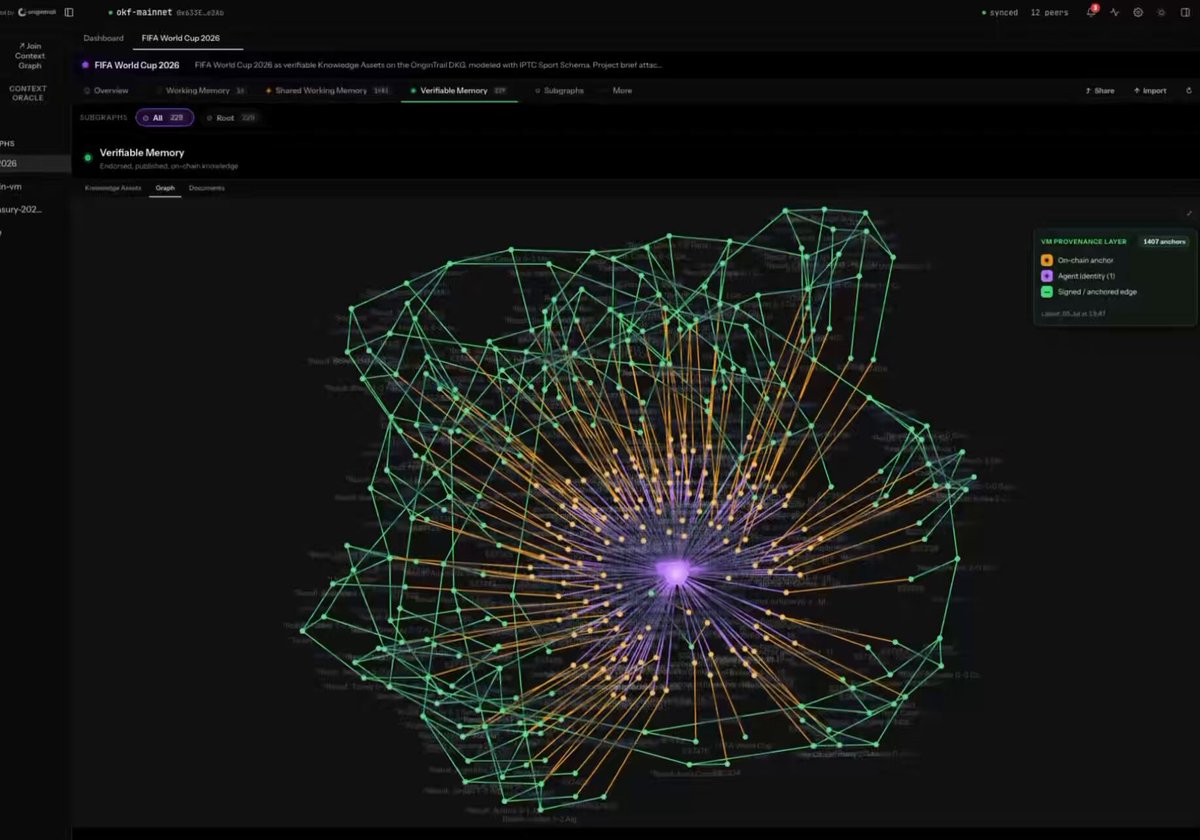Open Context Oracle in the sidebar
1200x840 pixels.
pyautogui.click(x=28, y=93)
